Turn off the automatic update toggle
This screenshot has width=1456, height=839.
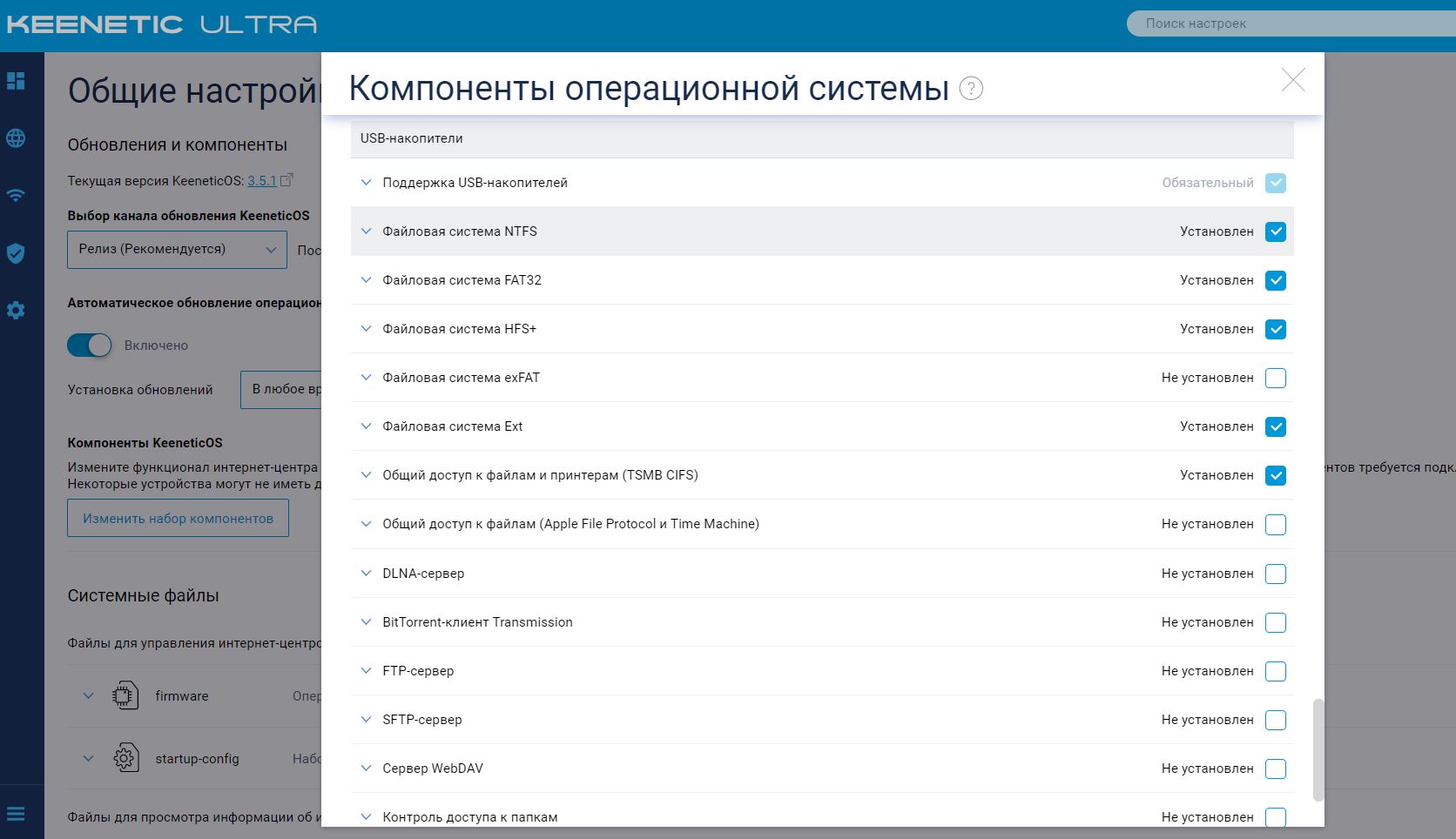(x=90, y=346)
